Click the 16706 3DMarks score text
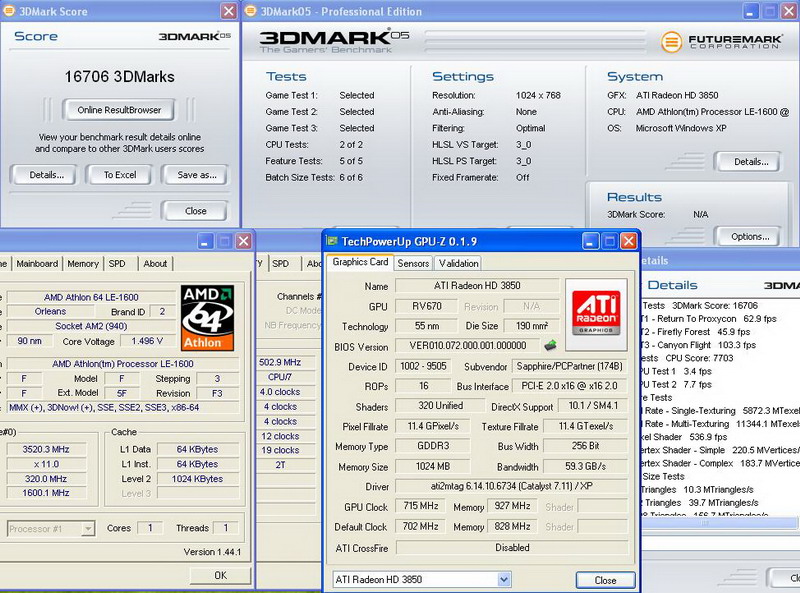The height and width of the screenshot is (593, 800). tap(119, 77)
